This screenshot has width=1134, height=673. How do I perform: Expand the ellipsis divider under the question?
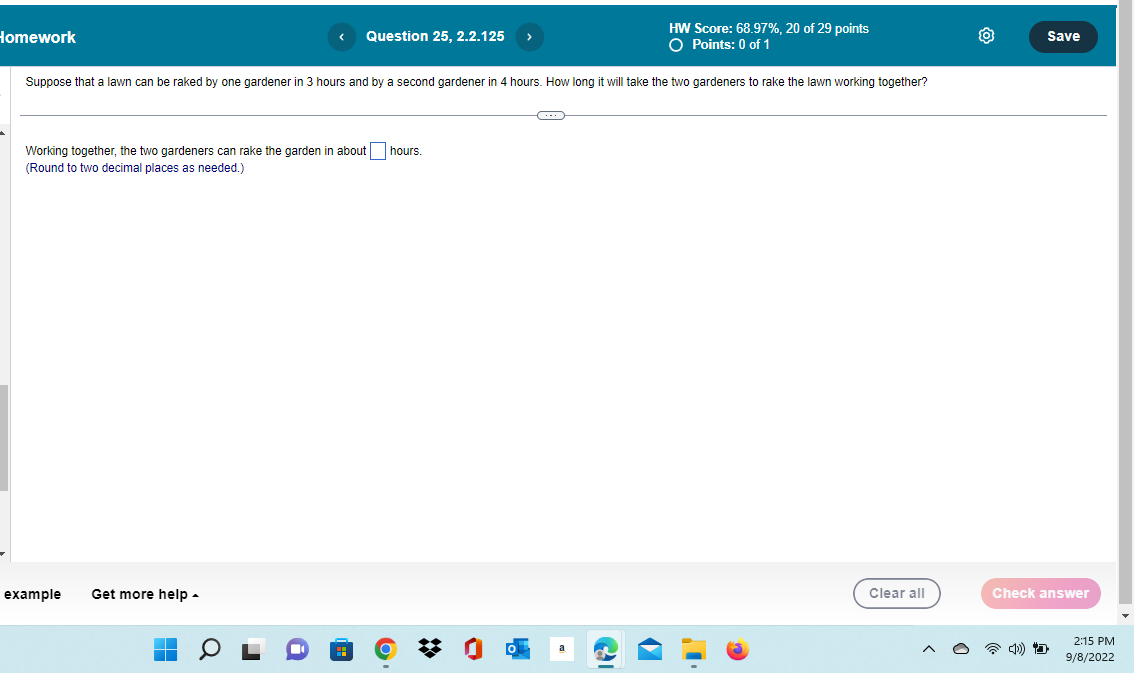pyautogui.click(x=550, y=115)
